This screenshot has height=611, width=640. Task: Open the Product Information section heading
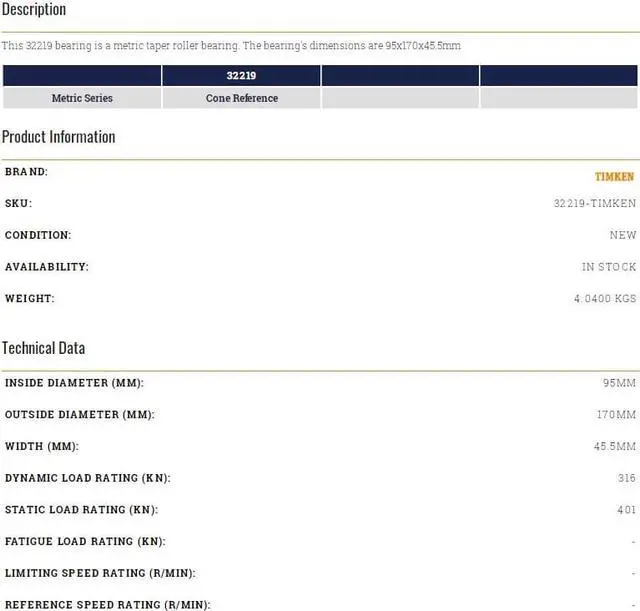click(58, 137)
